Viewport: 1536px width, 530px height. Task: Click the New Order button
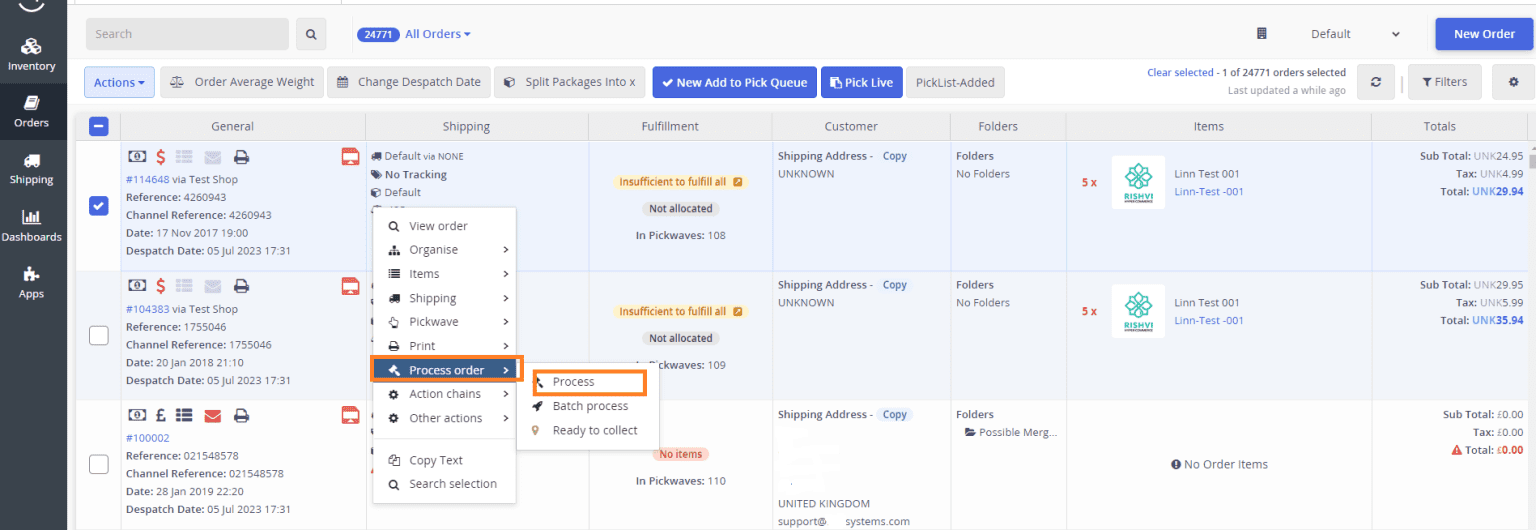[x=1484, y=34]
